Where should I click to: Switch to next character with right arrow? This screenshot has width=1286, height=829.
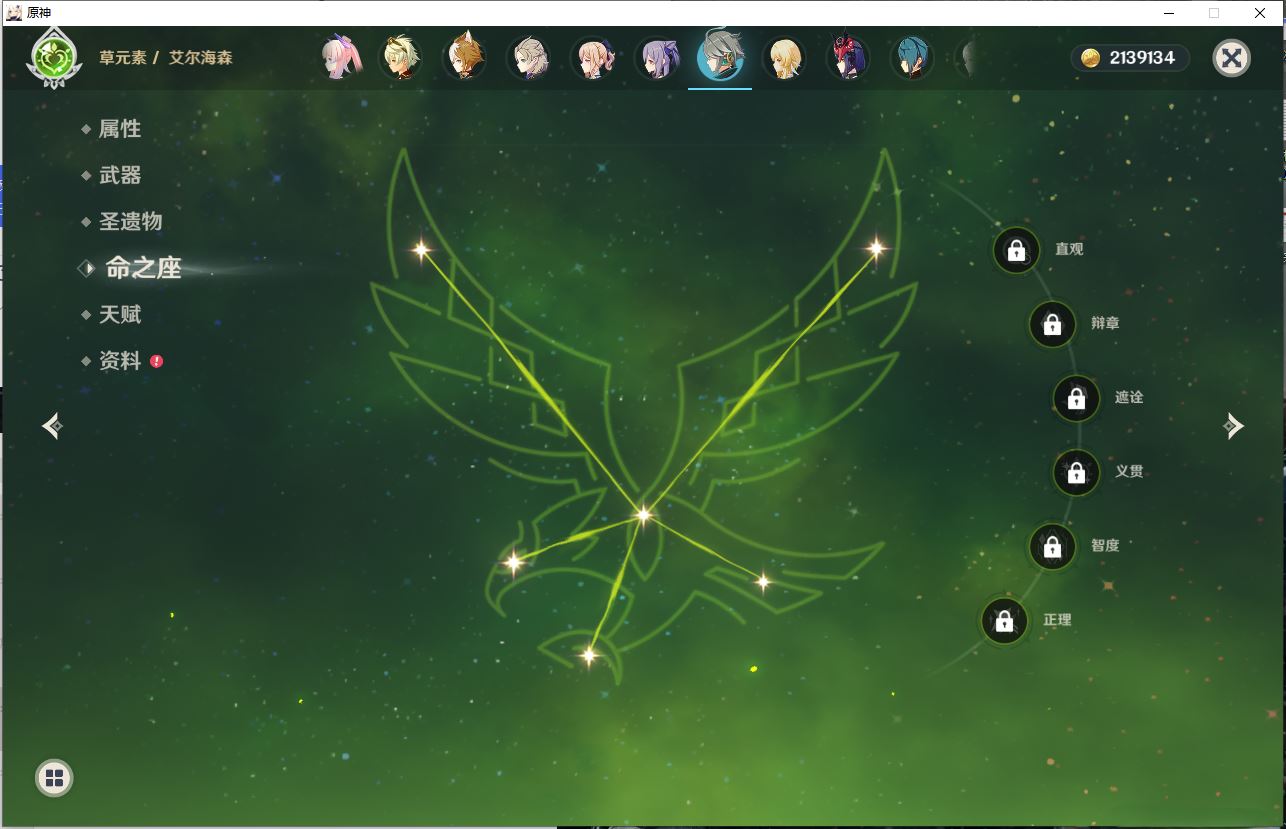[x=1233, y=427]
